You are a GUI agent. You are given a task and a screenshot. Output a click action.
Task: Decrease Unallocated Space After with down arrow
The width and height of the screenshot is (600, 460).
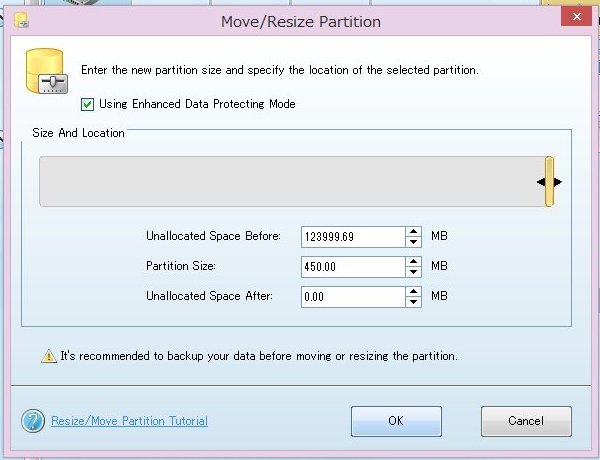click(413, 302)
